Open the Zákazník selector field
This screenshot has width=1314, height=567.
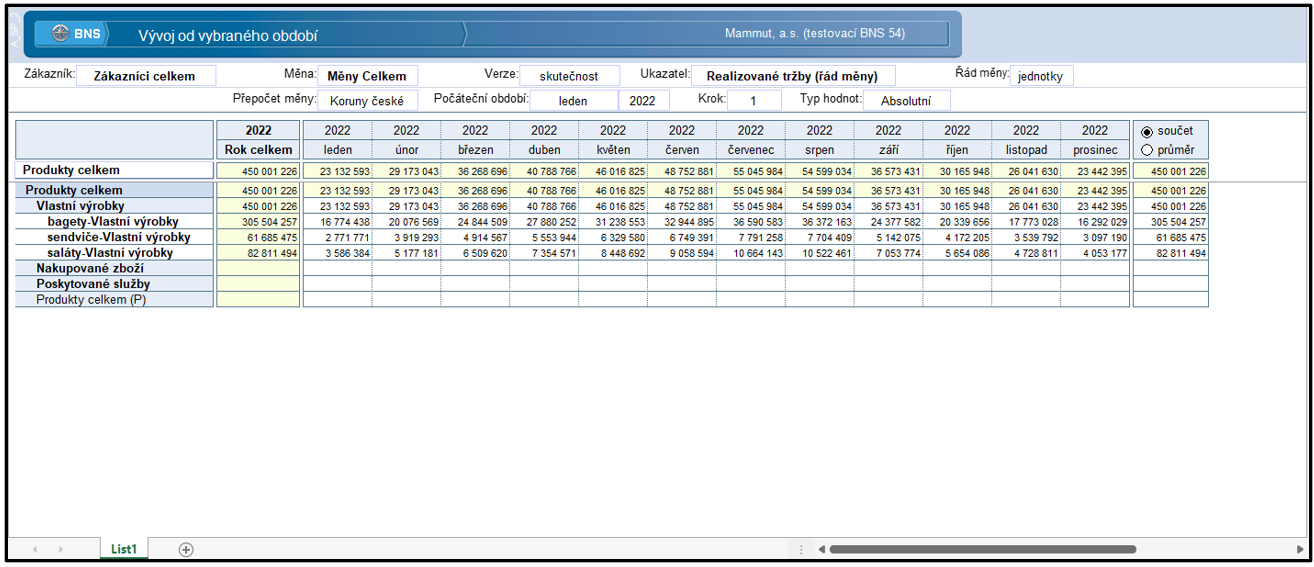pyautogui.click(x=146, y=76)
